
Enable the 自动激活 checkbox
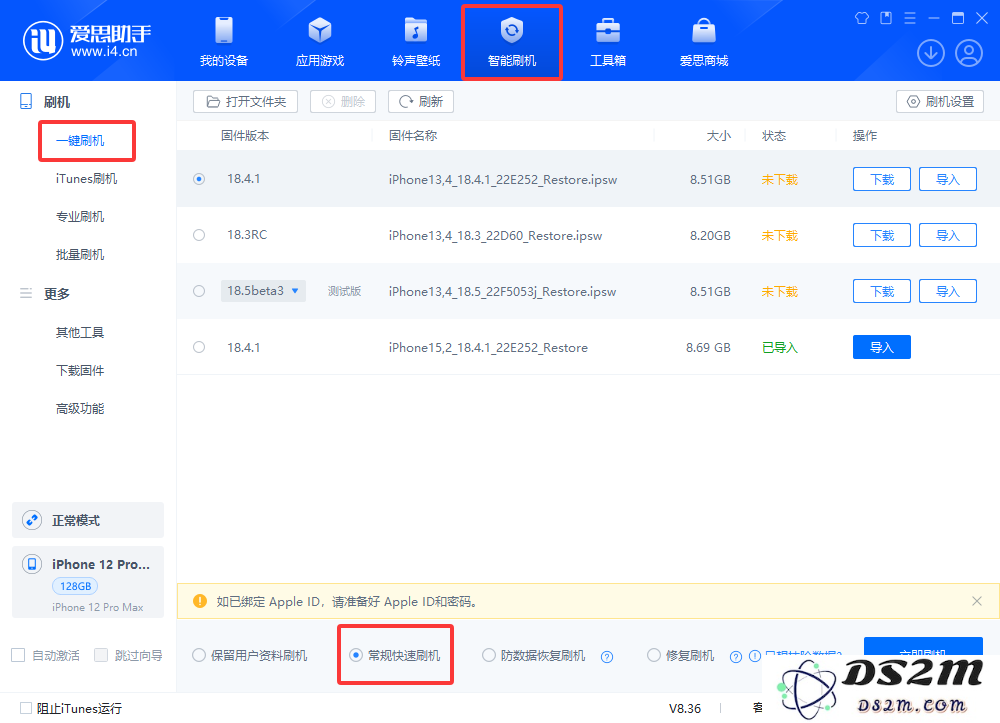pyautogui.click(x=18, y=655)
